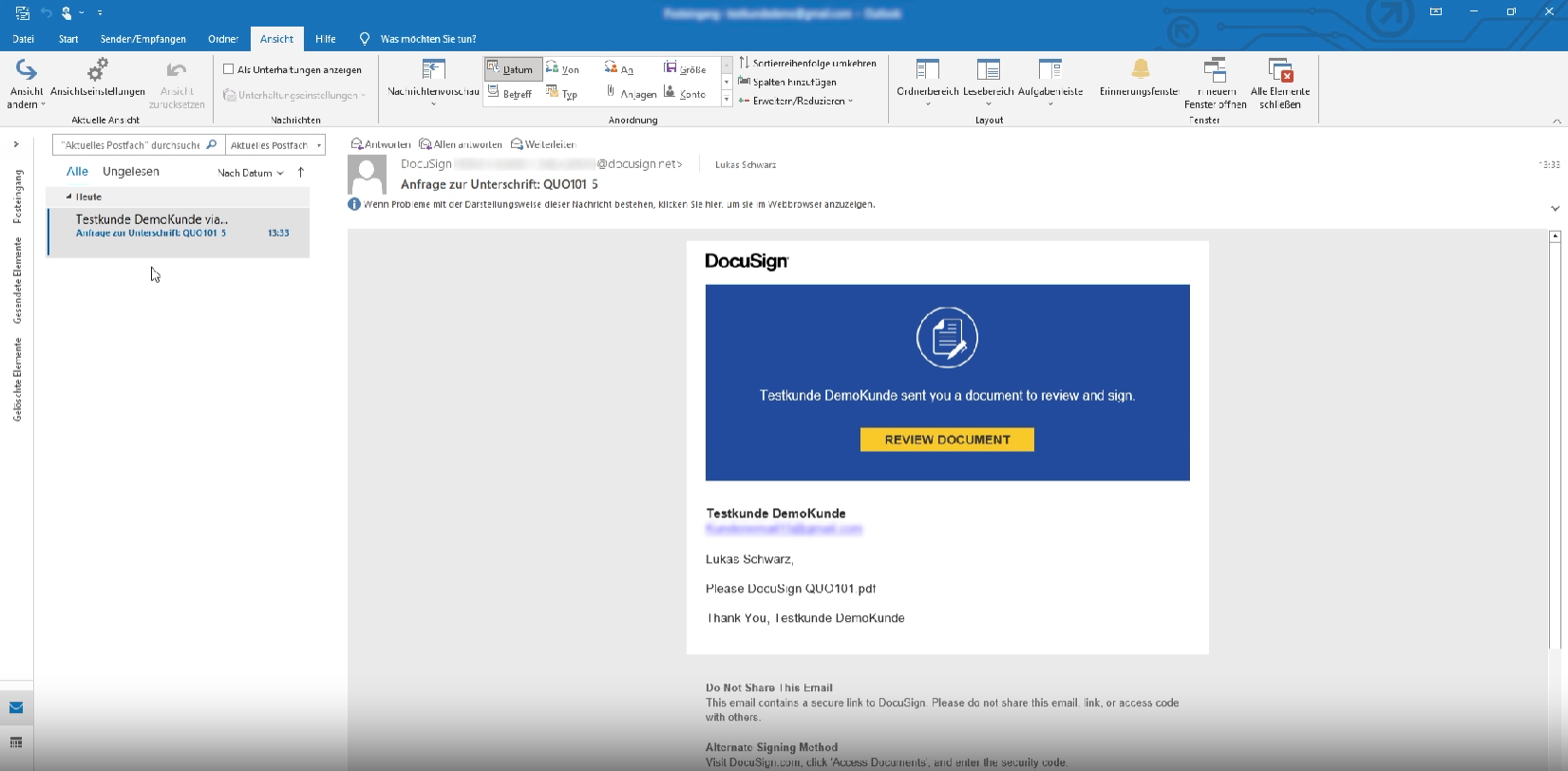Expand the Erweitern/Reduzieren menu
The height and width of the screenshot is (771, 1568).
click(x=796, y=101)
